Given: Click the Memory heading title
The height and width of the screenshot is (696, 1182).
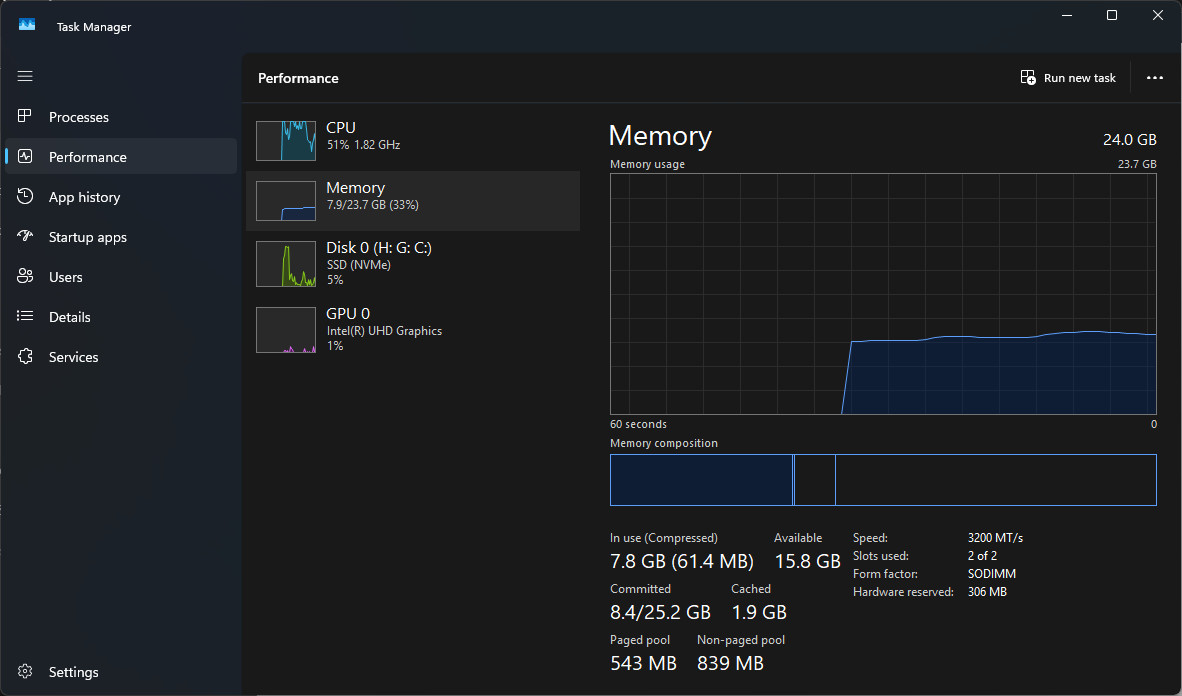Looking at the screenshot, I should pyautogui.click(x=660, y=136).
